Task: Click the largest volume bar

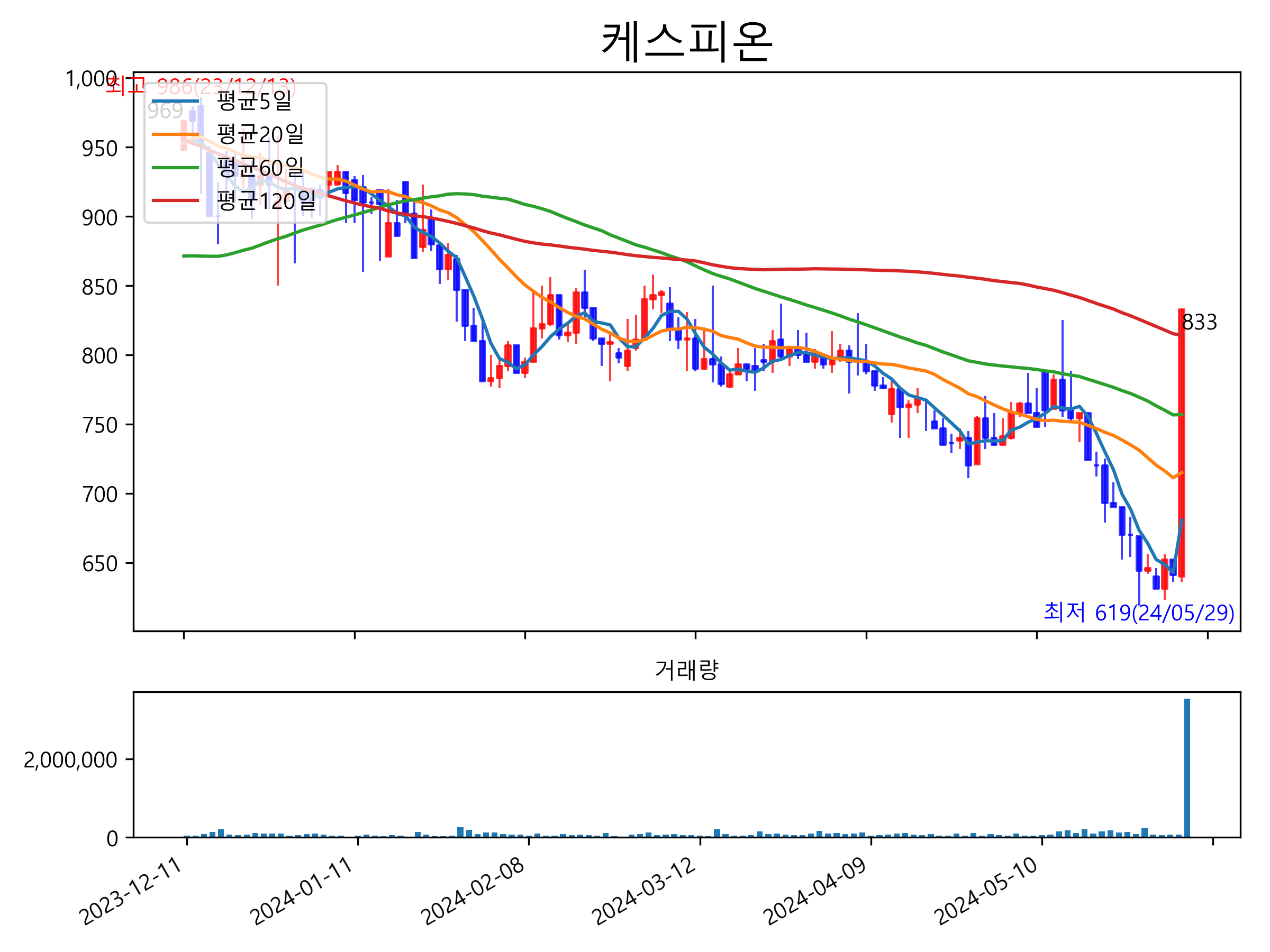Action: click(1187, 768)
